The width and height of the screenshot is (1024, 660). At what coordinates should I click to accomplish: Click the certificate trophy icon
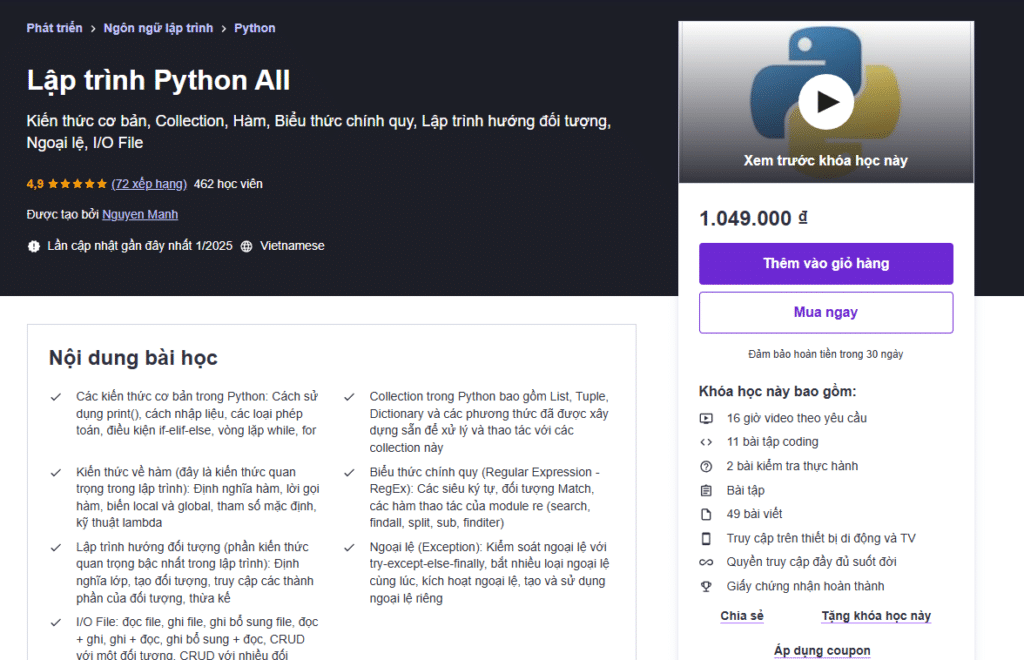coord(706,586)
